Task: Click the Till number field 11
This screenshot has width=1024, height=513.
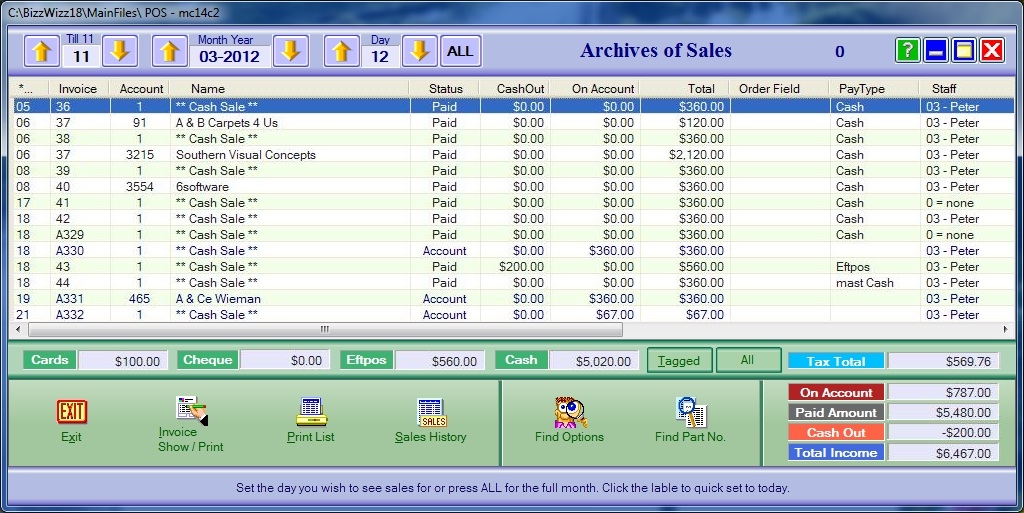Action: coord(81,56)
